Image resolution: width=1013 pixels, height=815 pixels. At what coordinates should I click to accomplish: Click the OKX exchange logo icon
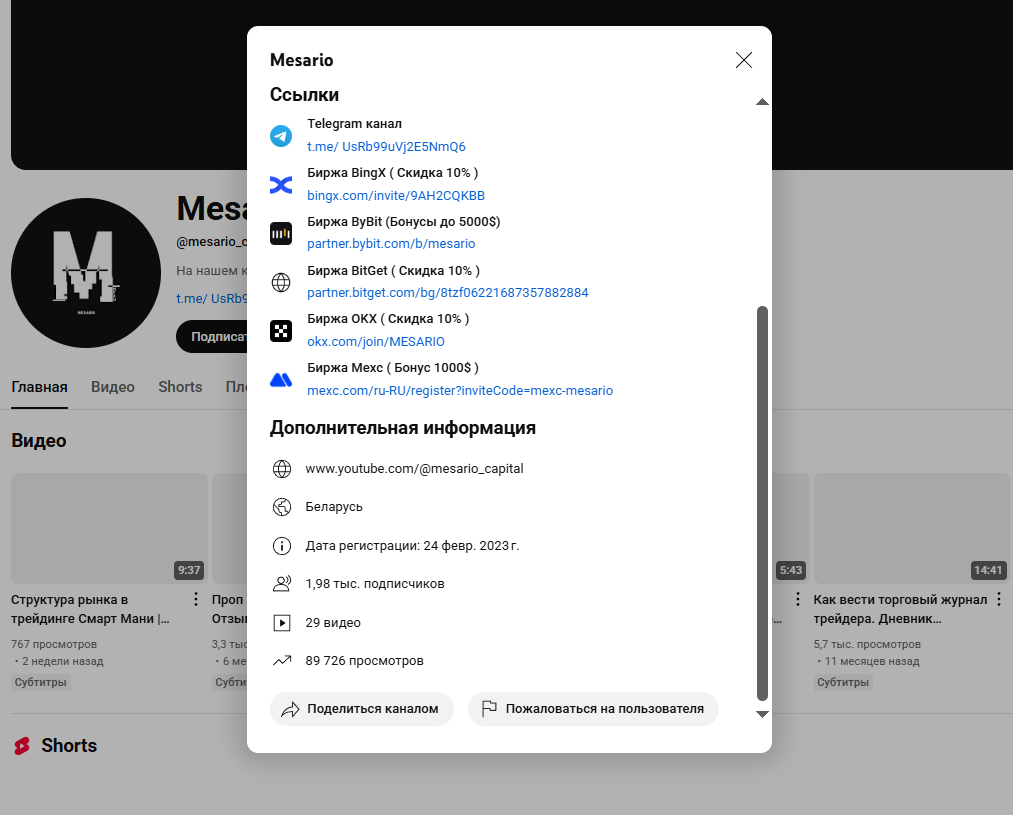click(281, 331)
